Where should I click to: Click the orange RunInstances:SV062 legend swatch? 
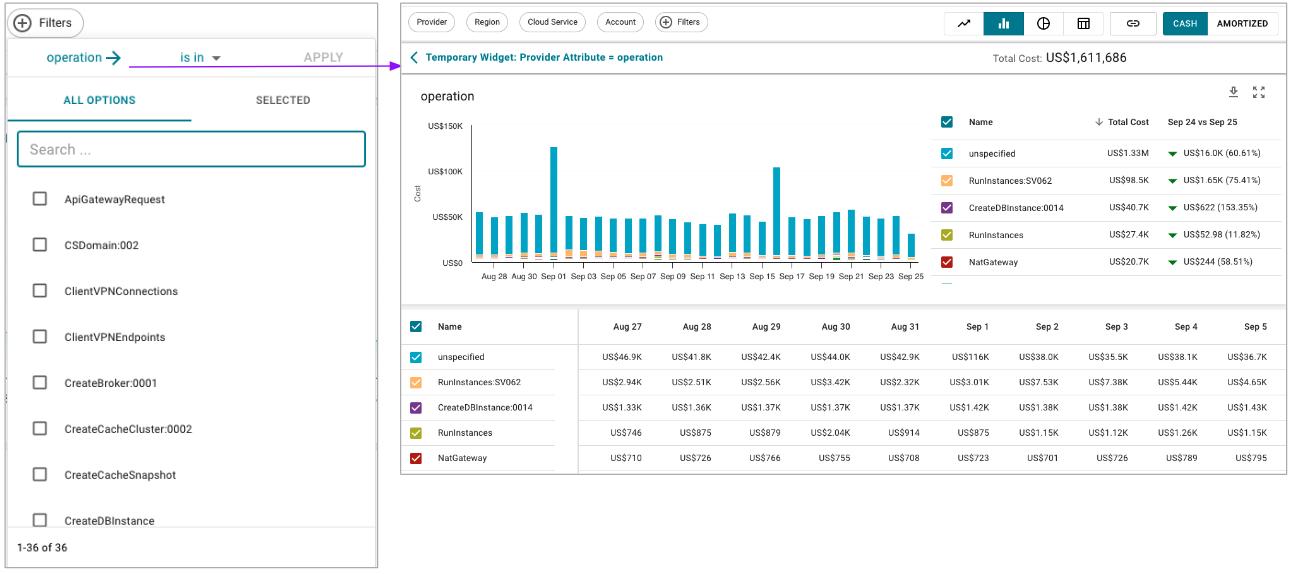click(x=947, y=181)
